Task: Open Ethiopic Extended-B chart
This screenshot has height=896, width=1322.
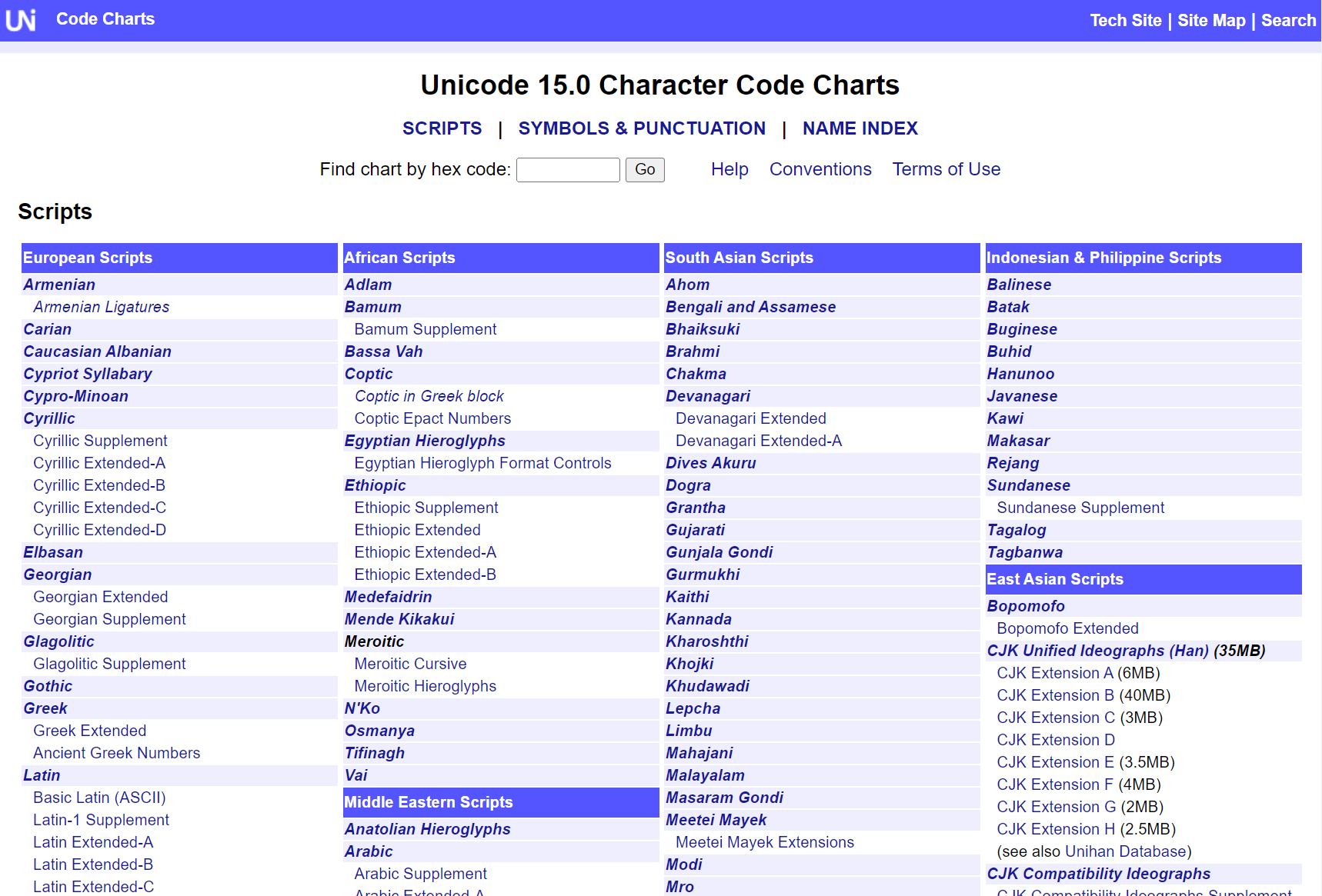Action: pyautogui.click(x=425, y=575)
